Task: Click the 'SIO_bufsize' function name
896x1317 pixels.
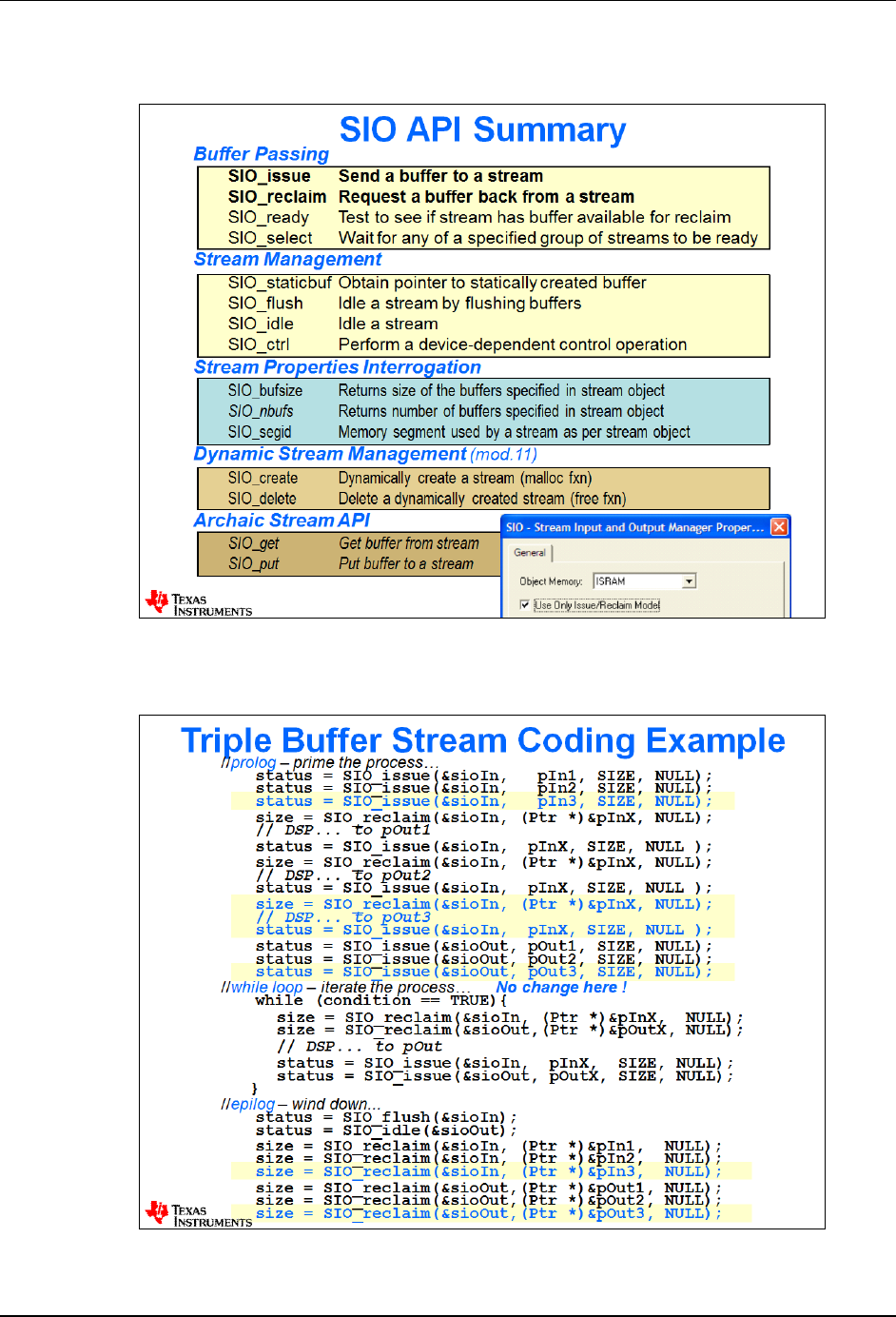Action: tap(265, 391)
